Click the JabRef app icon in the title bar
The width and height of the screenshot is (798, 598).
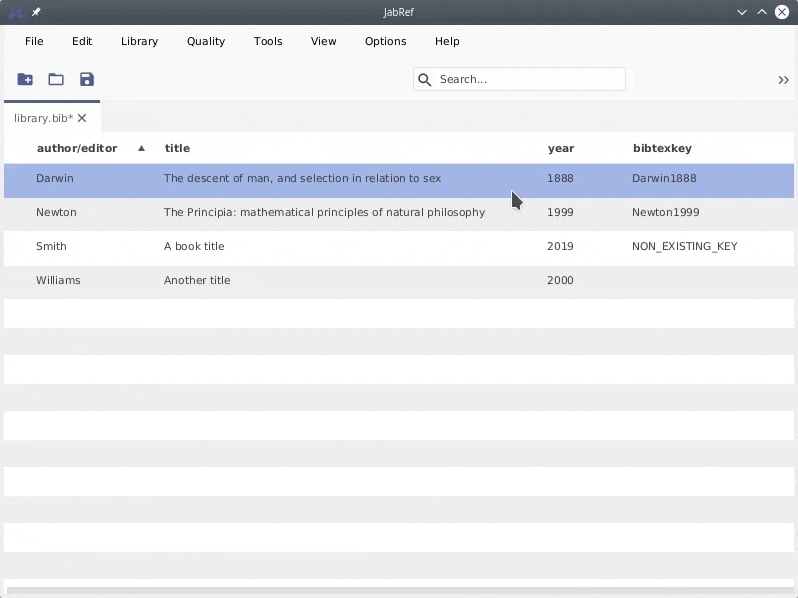point(15,12)
